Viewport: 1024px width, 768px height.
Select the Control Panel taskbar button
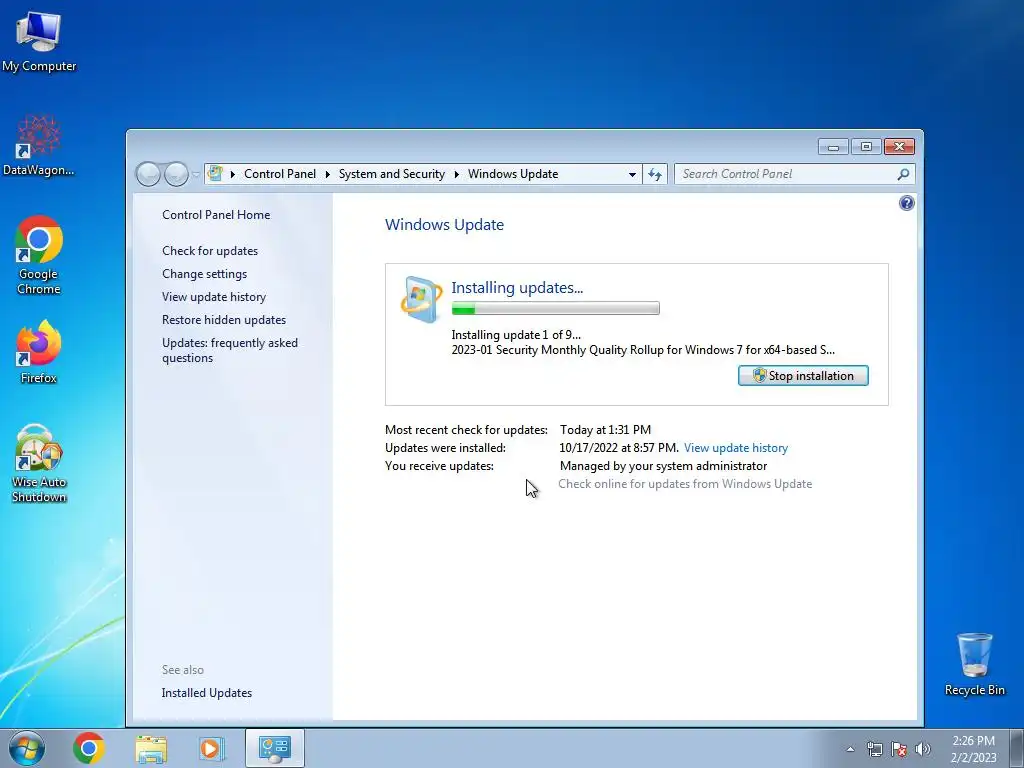pyautogui.click(x=274, y=748)
